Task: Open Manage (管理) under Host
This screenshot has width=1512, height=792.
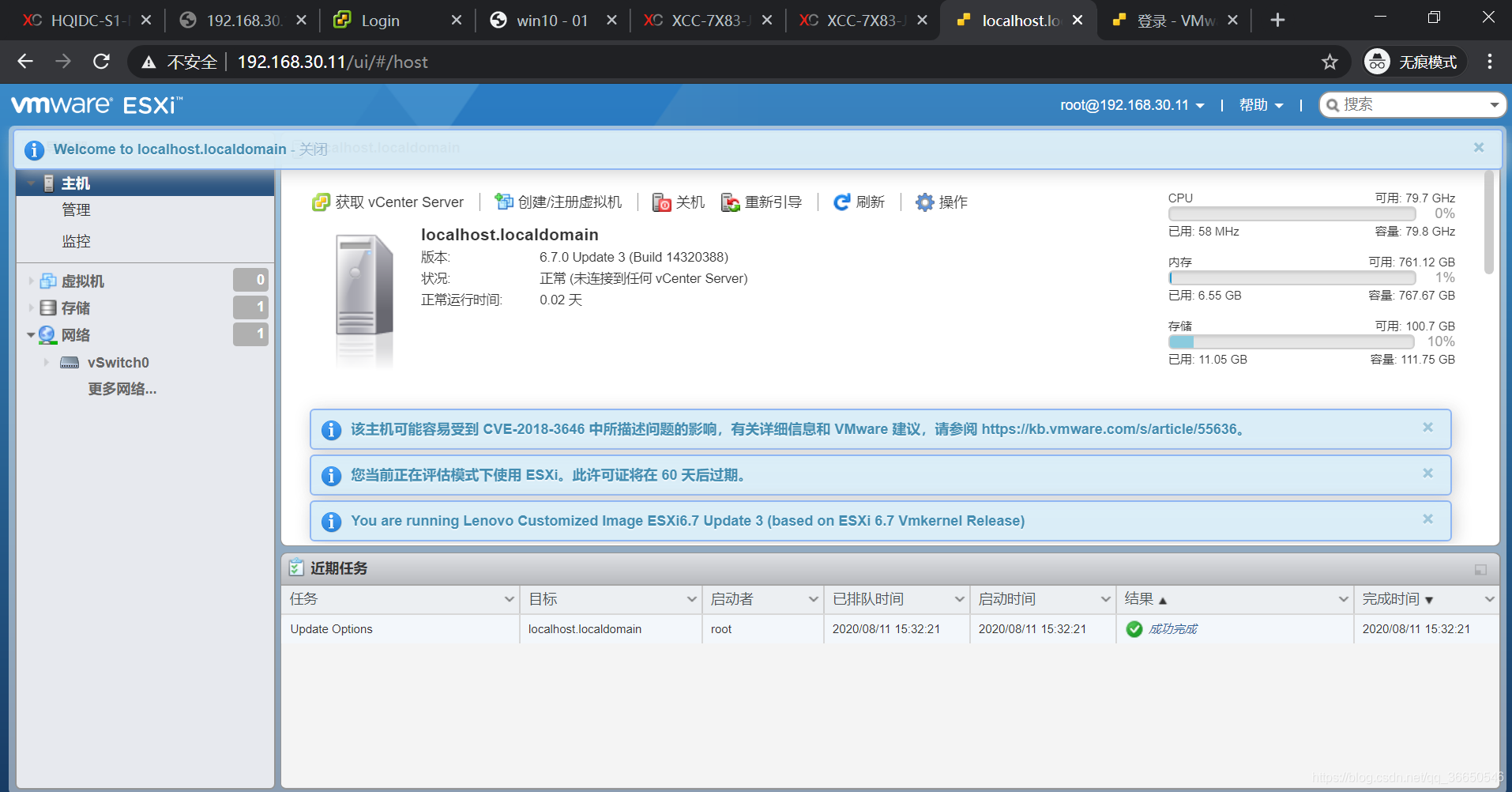Action: pos(76,209)
